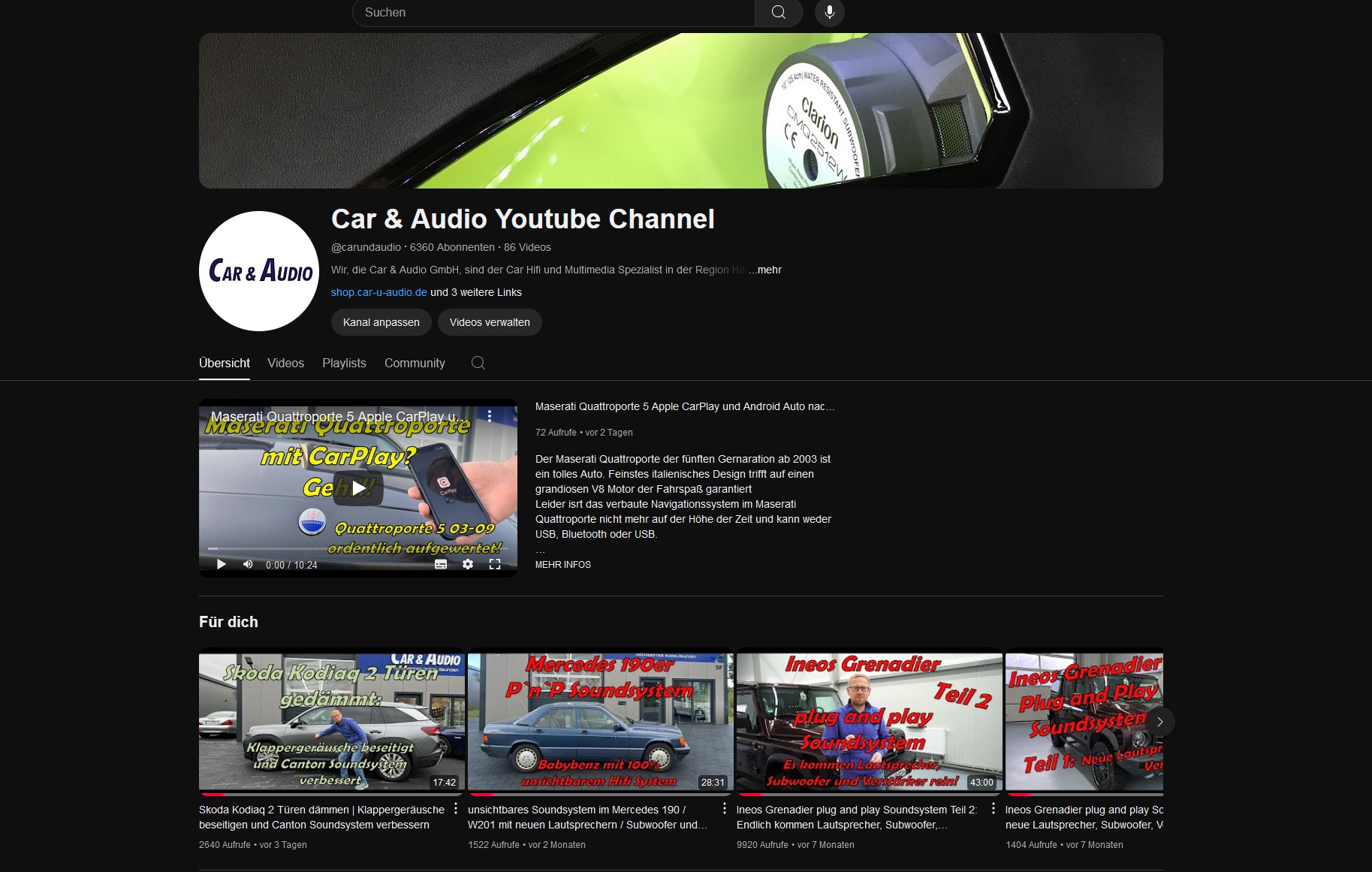
Task: Open the Playlists tab
Action: [344, 363]
